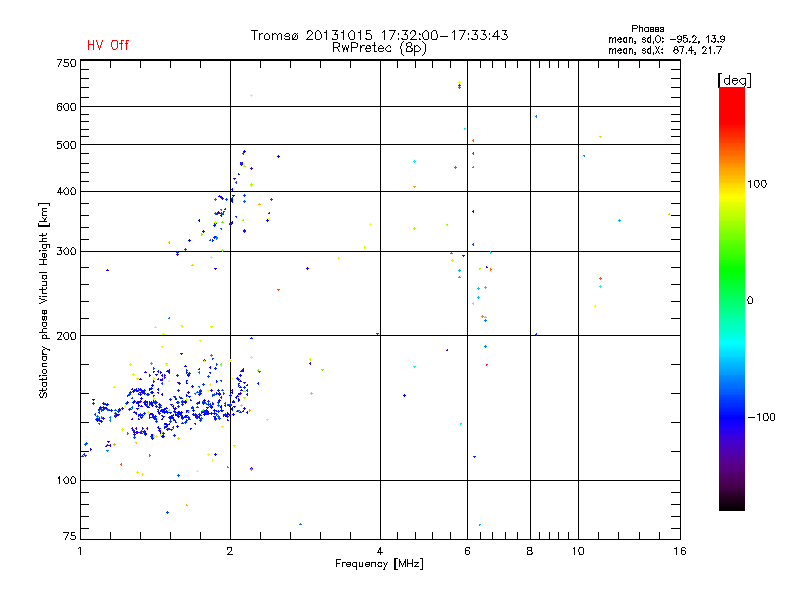Click the "mean, sd,O: -95.2, 13.9" line
800x600 pixels.
pos(666,39)
